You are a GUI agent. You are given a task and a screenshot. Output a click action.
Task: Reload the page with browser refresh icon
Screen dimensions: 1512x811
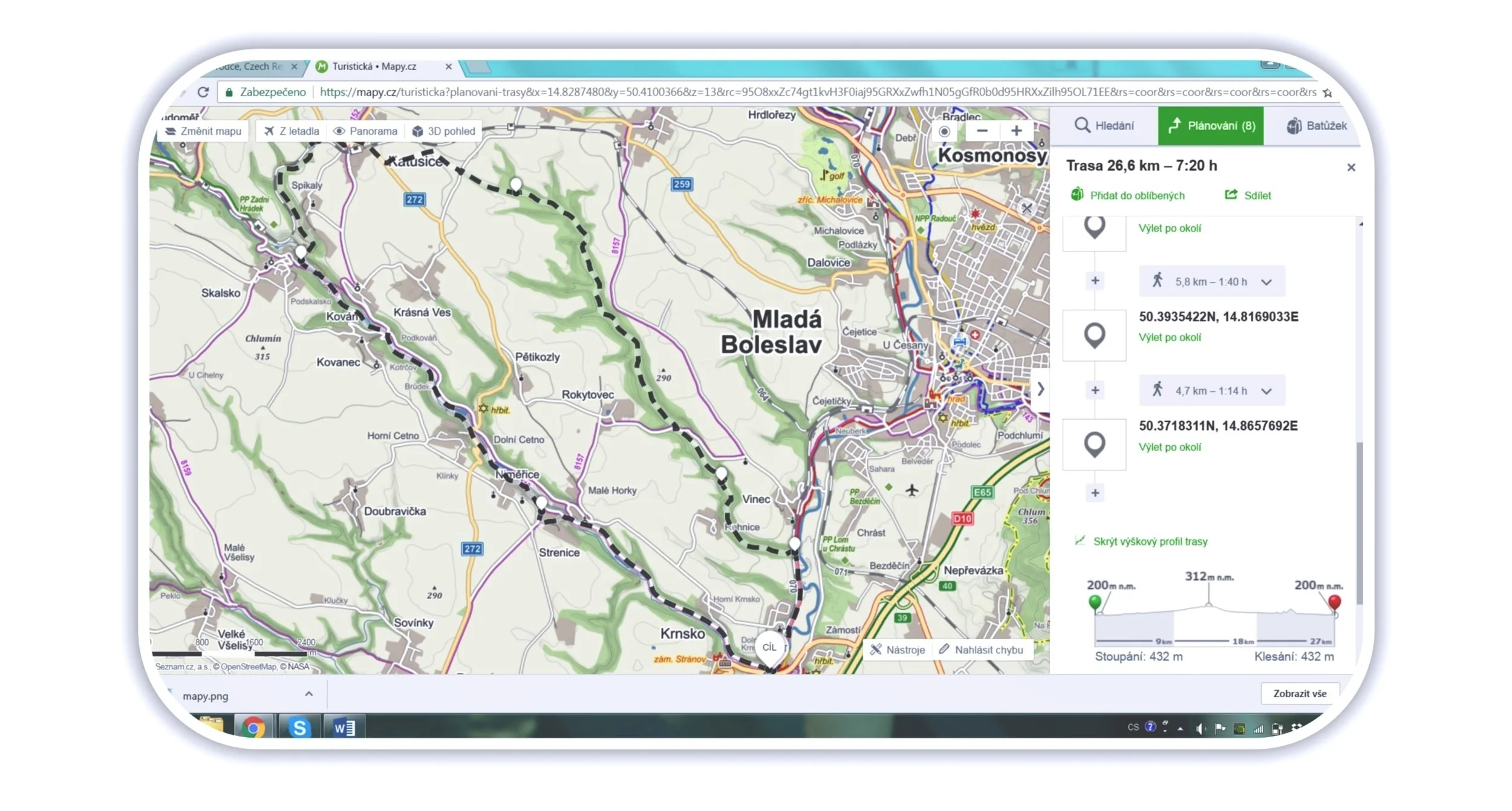point(203,92)
